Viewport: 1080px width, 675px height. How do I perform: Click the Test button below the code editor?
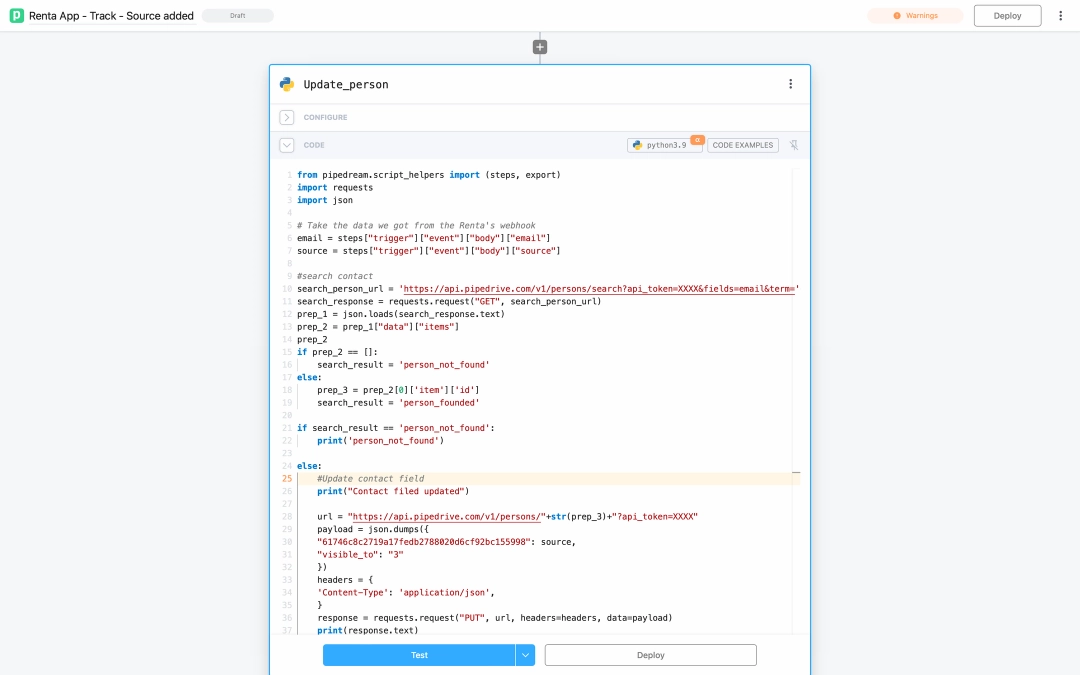click(x=418, y=655)
